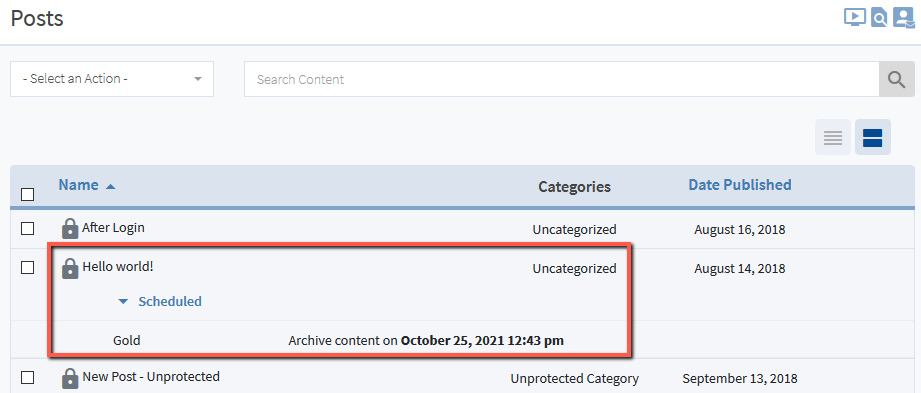Open the video tutorial icon
921x393 pixels.
click(x=855, y=18)
